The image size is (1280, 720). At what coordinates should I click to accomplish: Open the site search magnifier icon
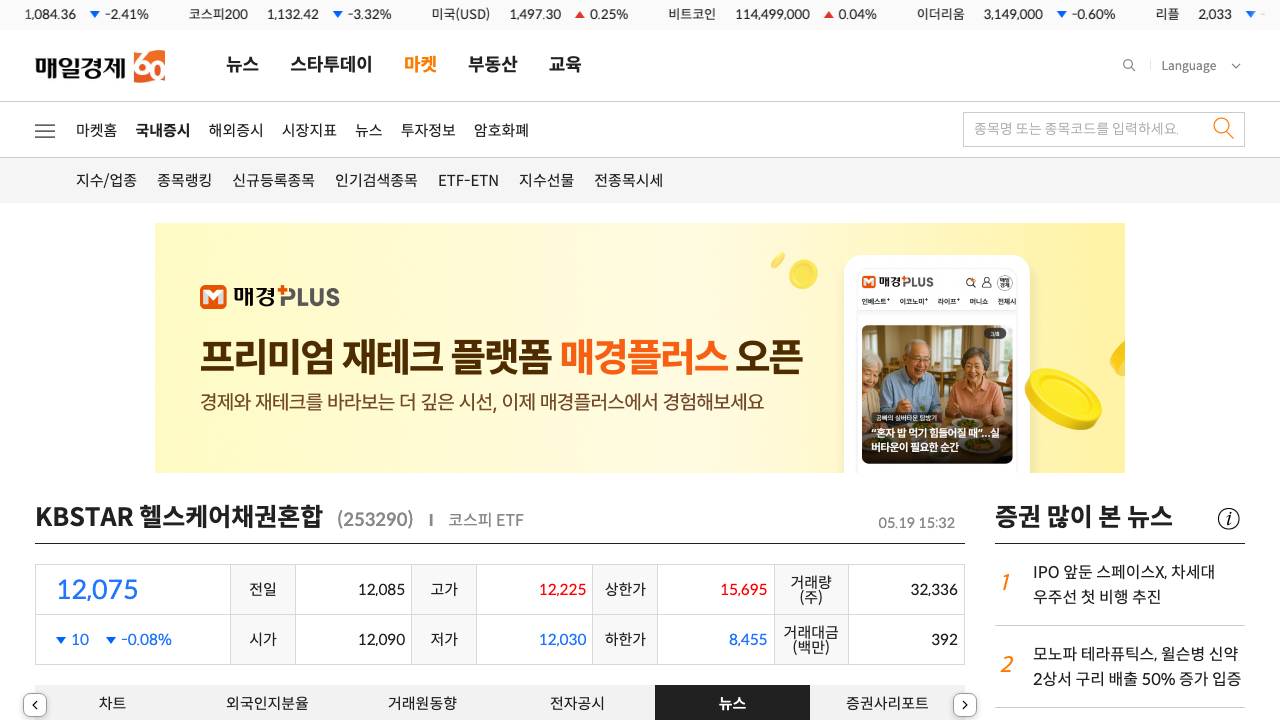tap(1129, 66)
